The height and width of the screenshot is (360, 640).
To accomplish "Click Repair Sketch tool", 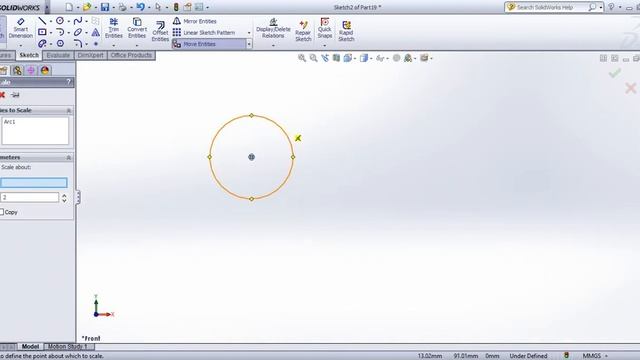I will [303, 31].
